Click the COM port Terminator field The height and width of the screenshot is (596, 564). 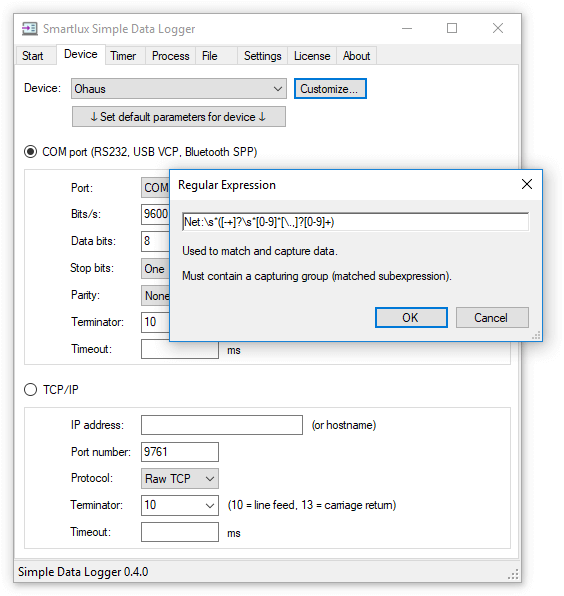coord(155,322)
